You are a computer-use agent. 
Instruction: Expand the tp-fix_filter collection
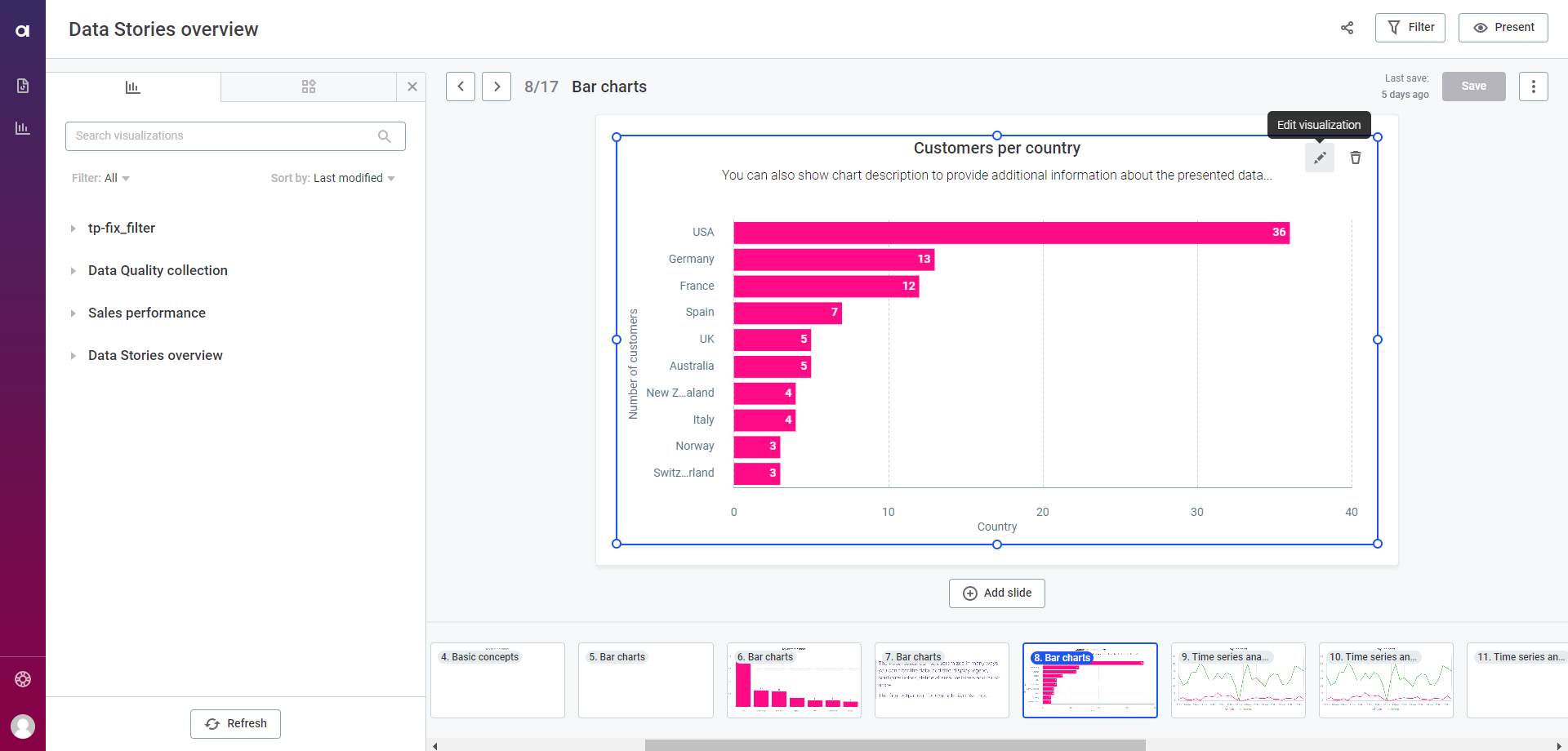tap(73, 229)
